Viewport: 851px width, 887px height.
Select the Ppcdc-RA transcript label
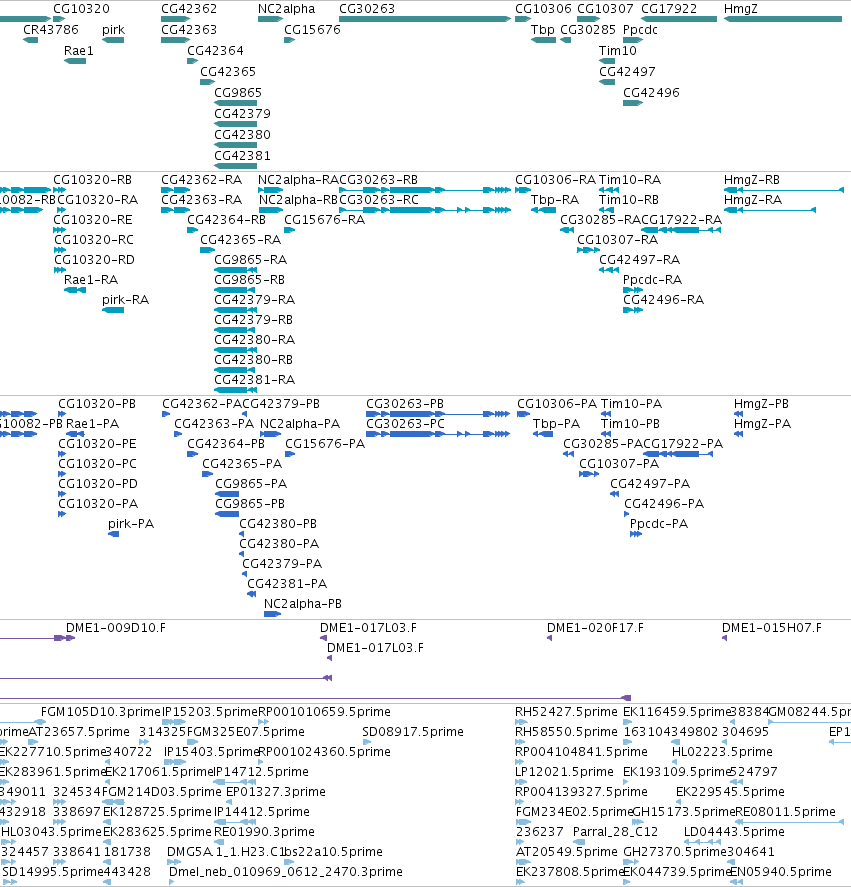pyautogui.click(x=652, y=279)
